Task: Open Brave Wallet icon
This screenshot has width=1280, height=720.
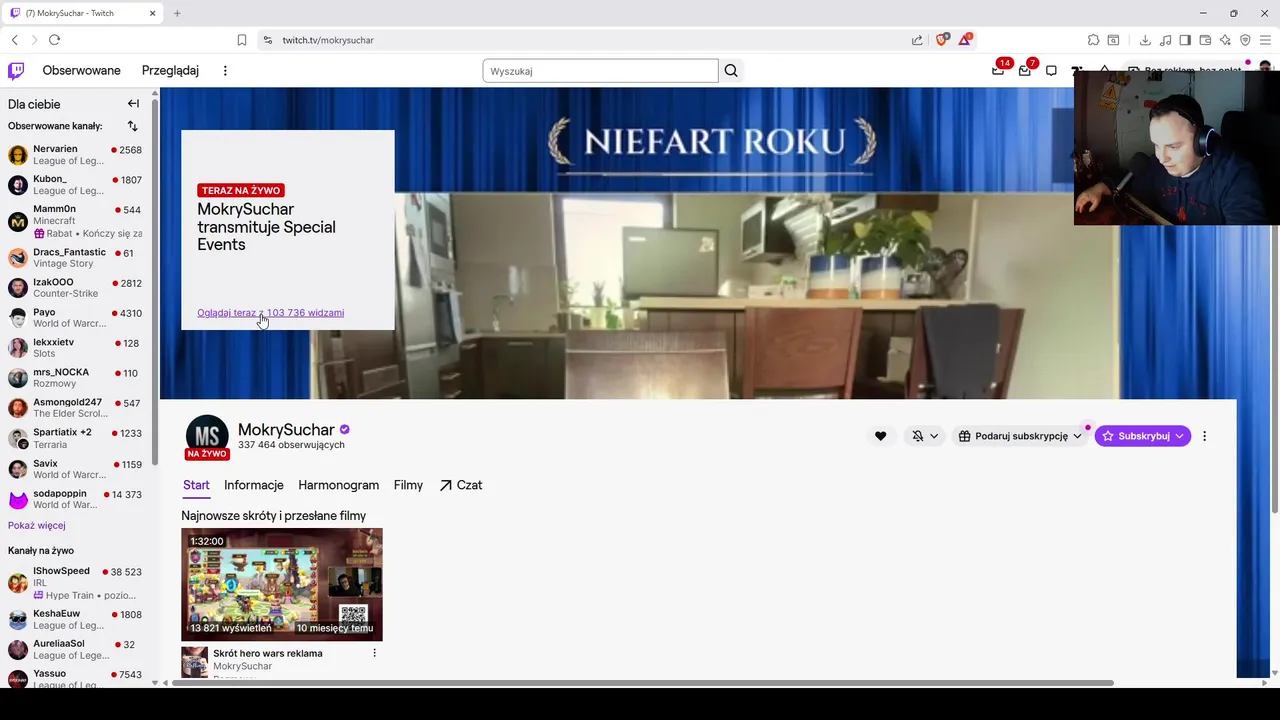Action: coord(1205,40)
